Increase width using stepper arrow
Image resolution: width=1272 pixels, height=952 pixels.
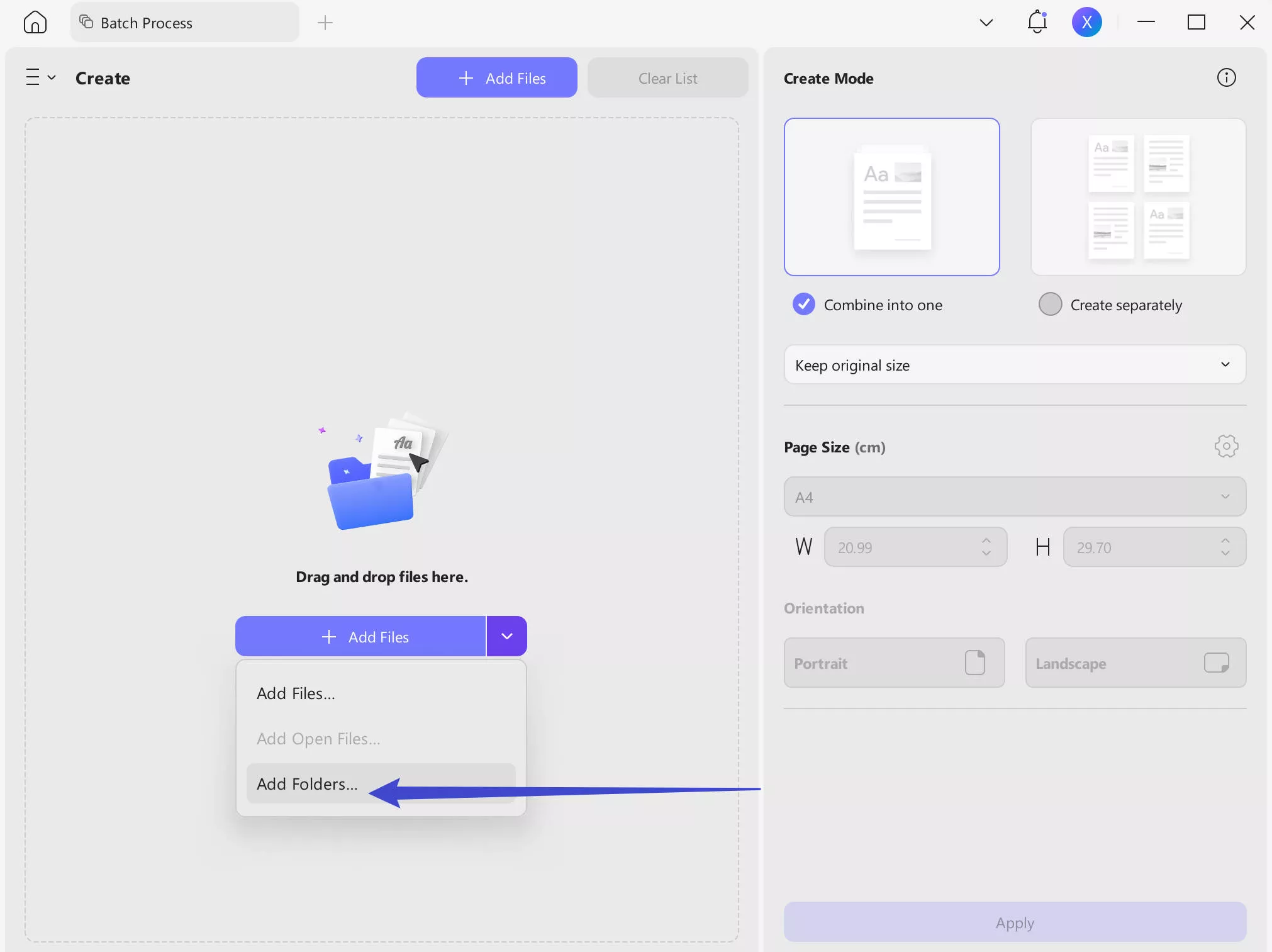(x=986, y=540)
